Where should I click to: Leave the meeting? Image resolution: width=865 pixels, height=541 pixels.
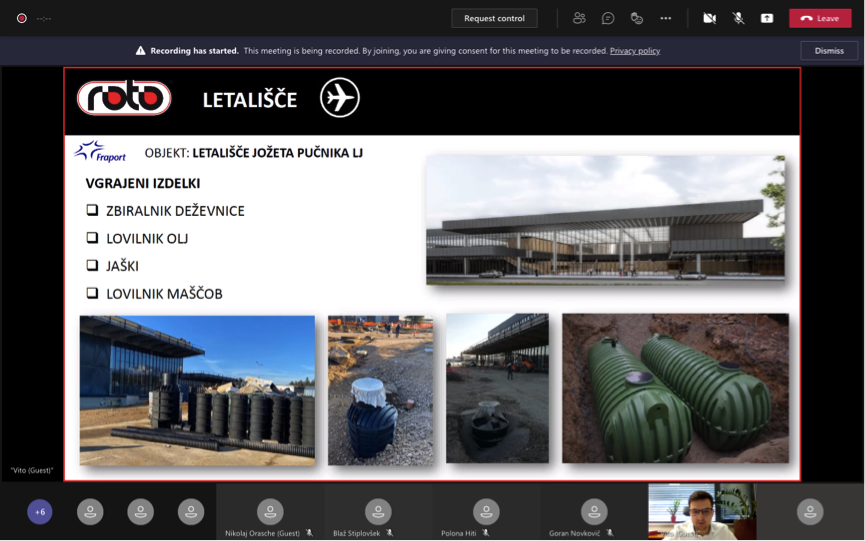click(820, 18)
